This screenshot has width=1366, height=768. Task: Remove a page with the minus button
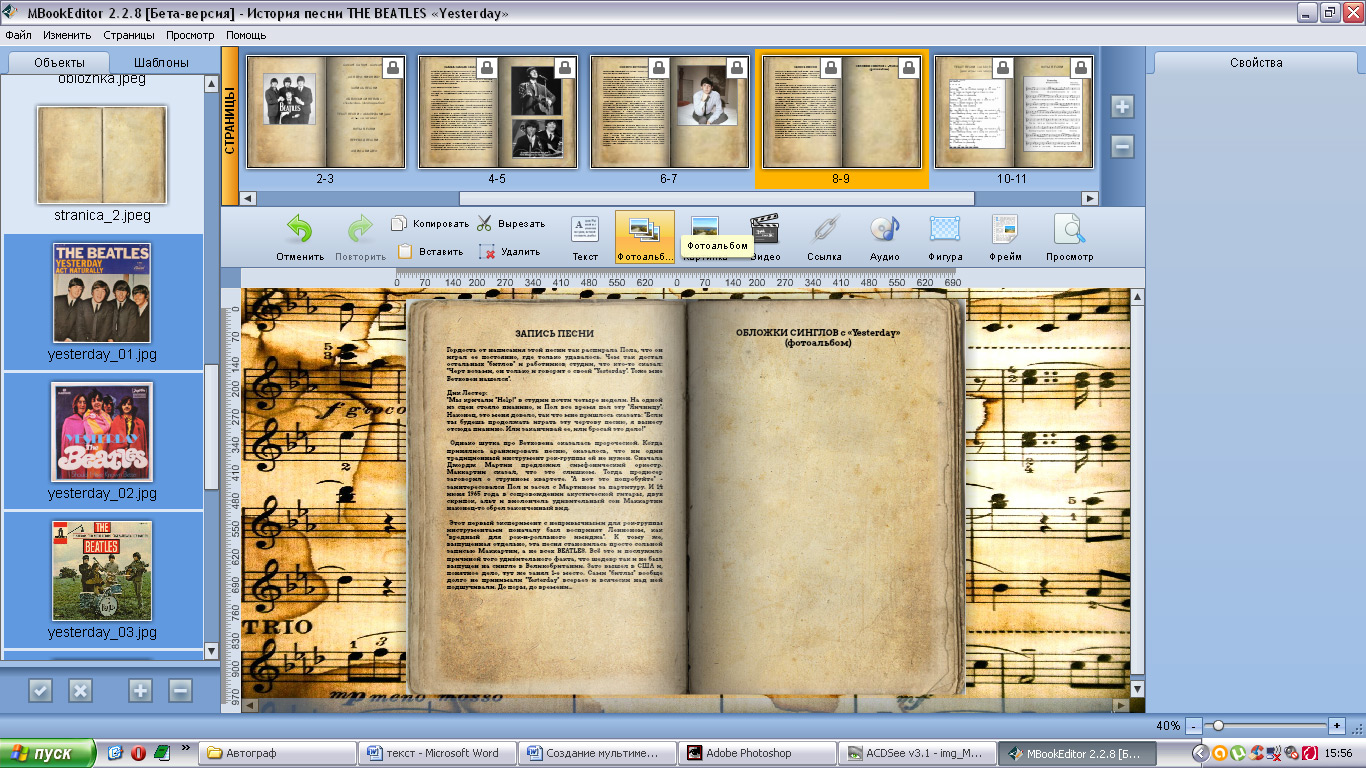1122,146
